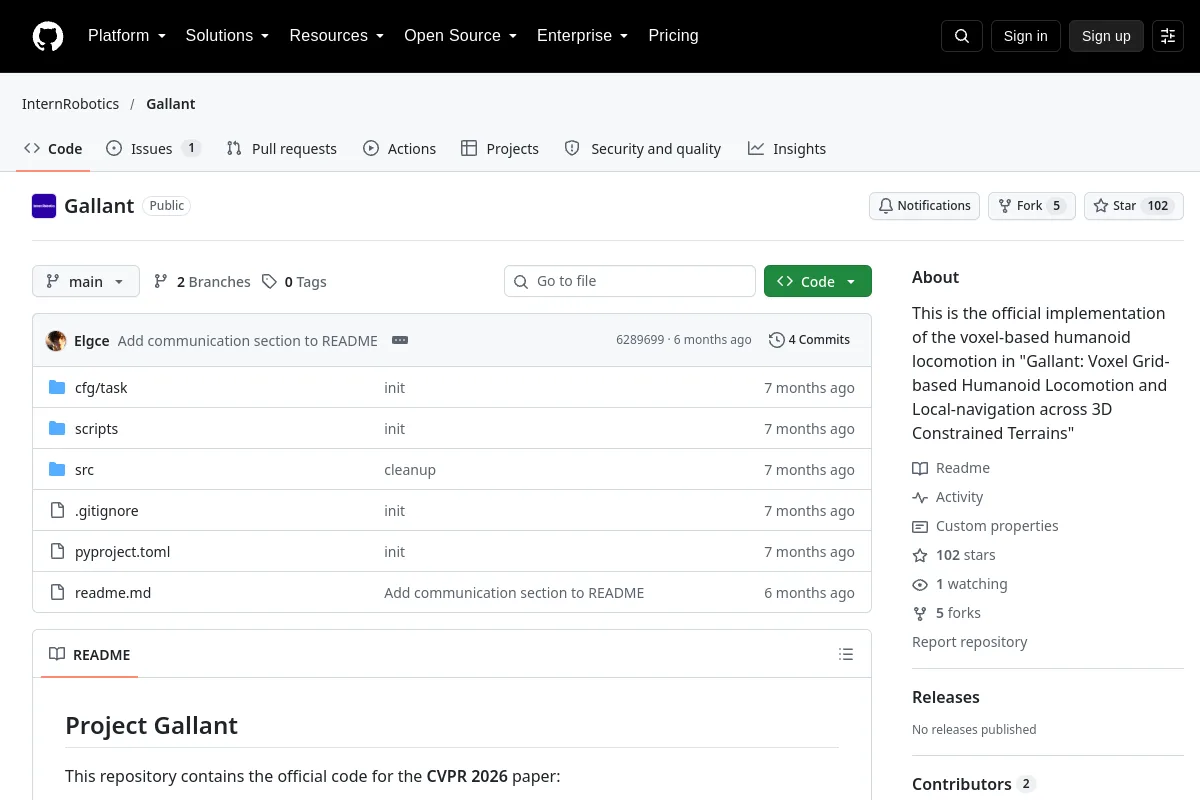This screenshot has width=1200, height=800.
Task: View the 4 Commits history link
Action: pyautogui.click(x=809, y=340)
